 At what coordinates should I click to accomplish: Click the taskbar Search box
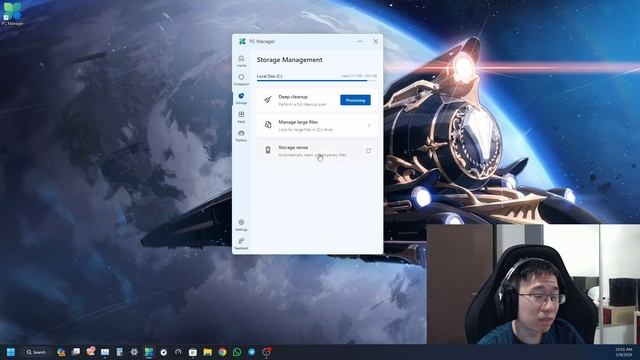36,352
